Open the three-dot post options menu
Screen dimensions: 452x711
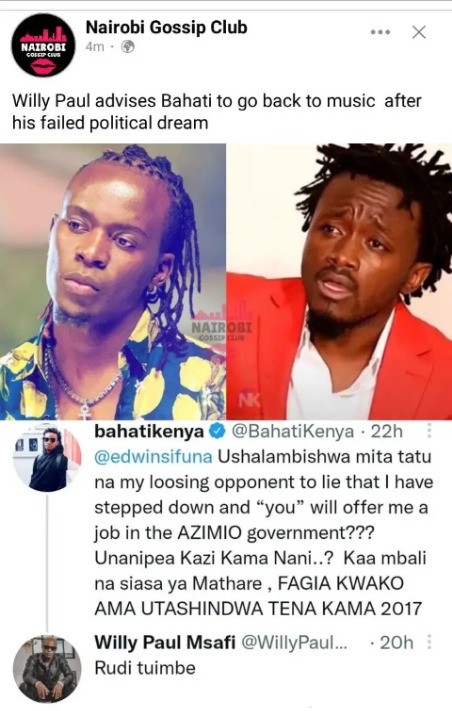tap(380, 32)
